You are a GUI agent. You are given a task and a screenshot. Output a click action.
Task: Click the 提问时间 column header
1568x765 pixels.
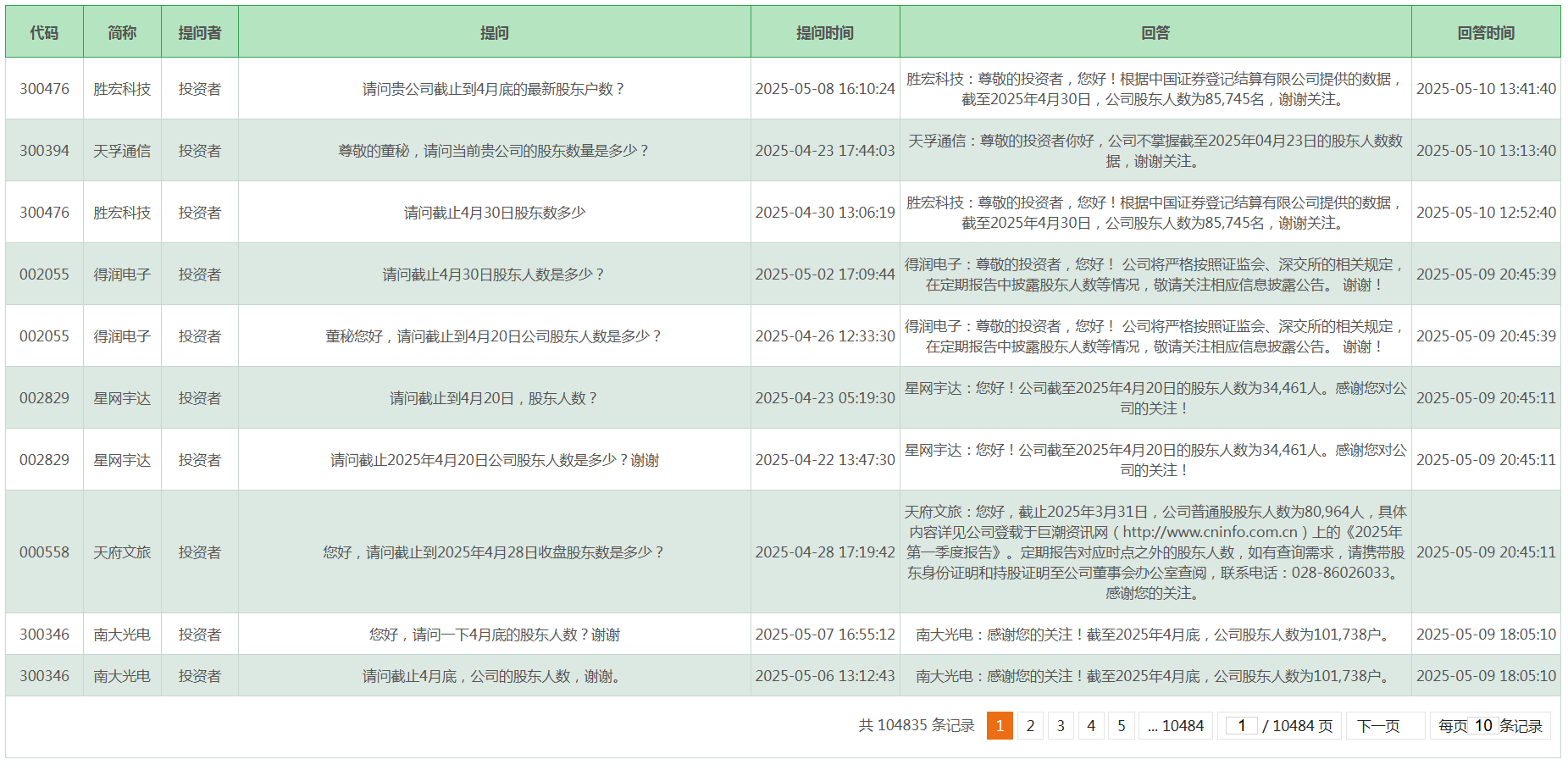coord(825,32)
